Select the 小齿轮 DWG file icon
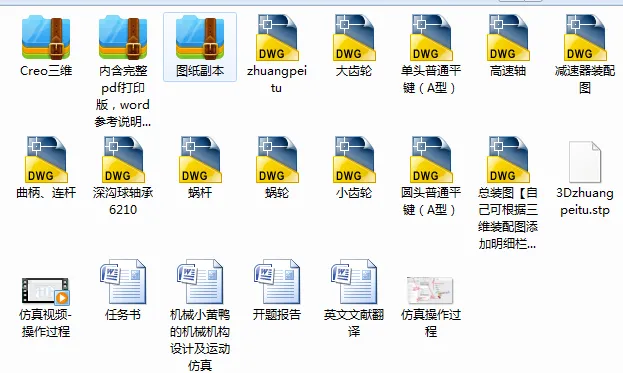Image resolution: width=623 pixels, height=373 pixels. pos(354,160)
